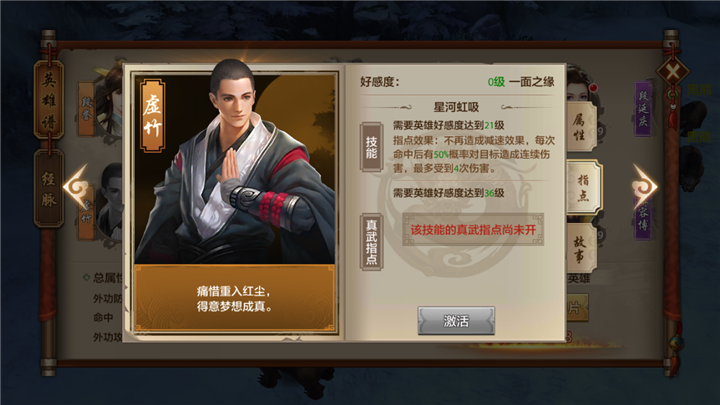Image resolution: width=720 pixels, height=405 pixels.
Task: Click the right arrow to next hero
Action: point(644,187)
